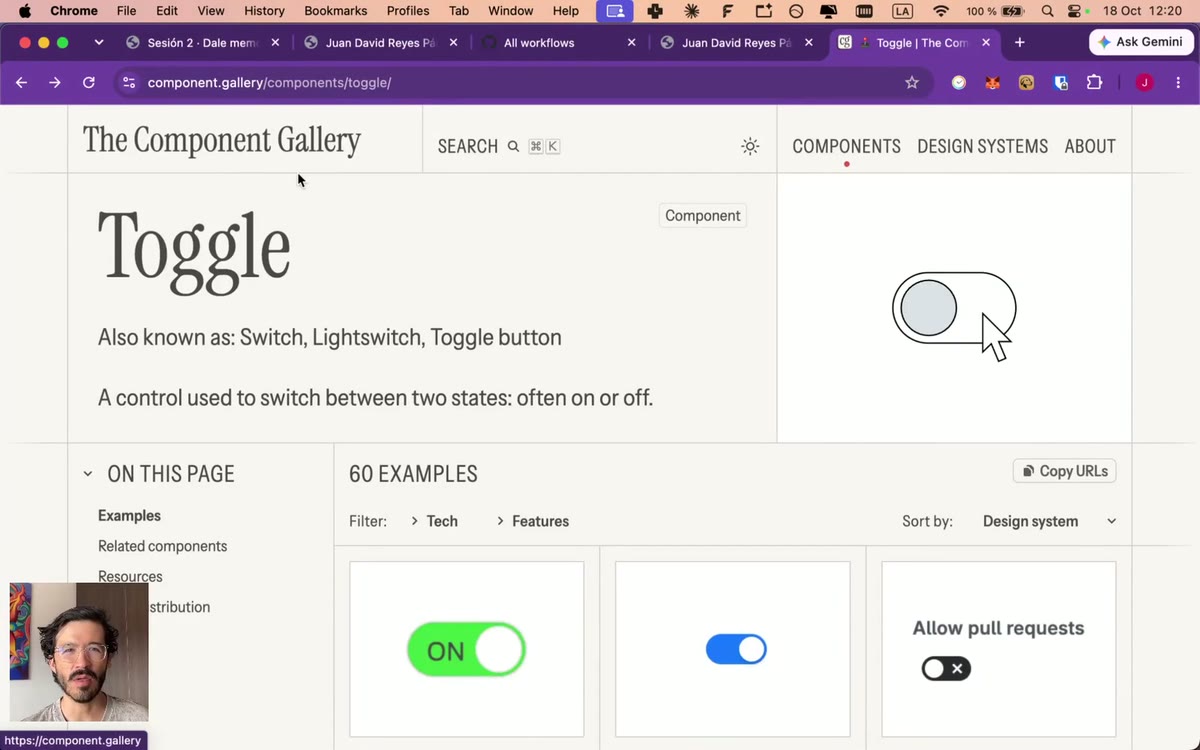This screenshot has height=750, width=1200.
Task: Jump to Resources section link
Action: click(x=130, y=576)
